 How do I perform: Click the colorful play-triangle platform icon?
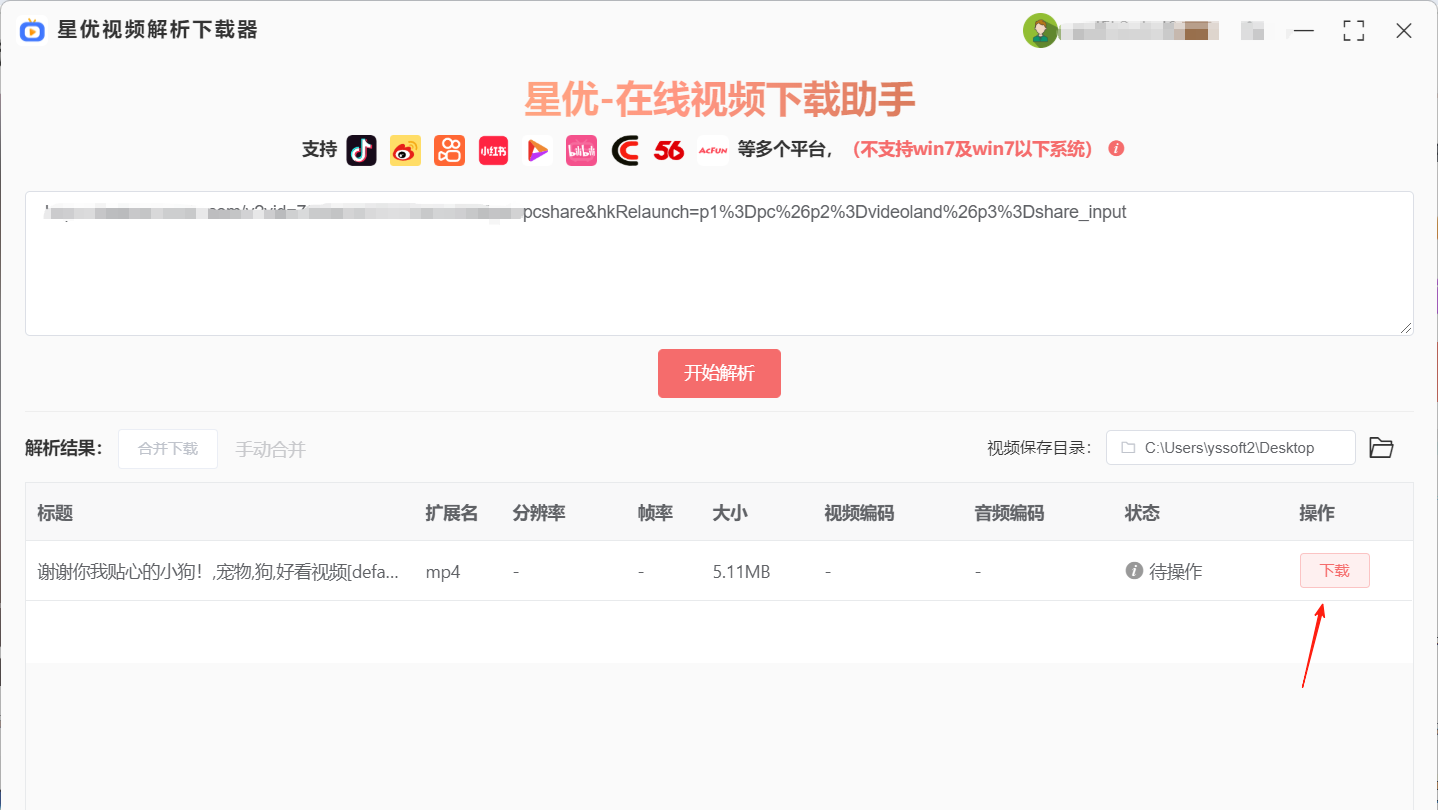click(x=537, y=150)
